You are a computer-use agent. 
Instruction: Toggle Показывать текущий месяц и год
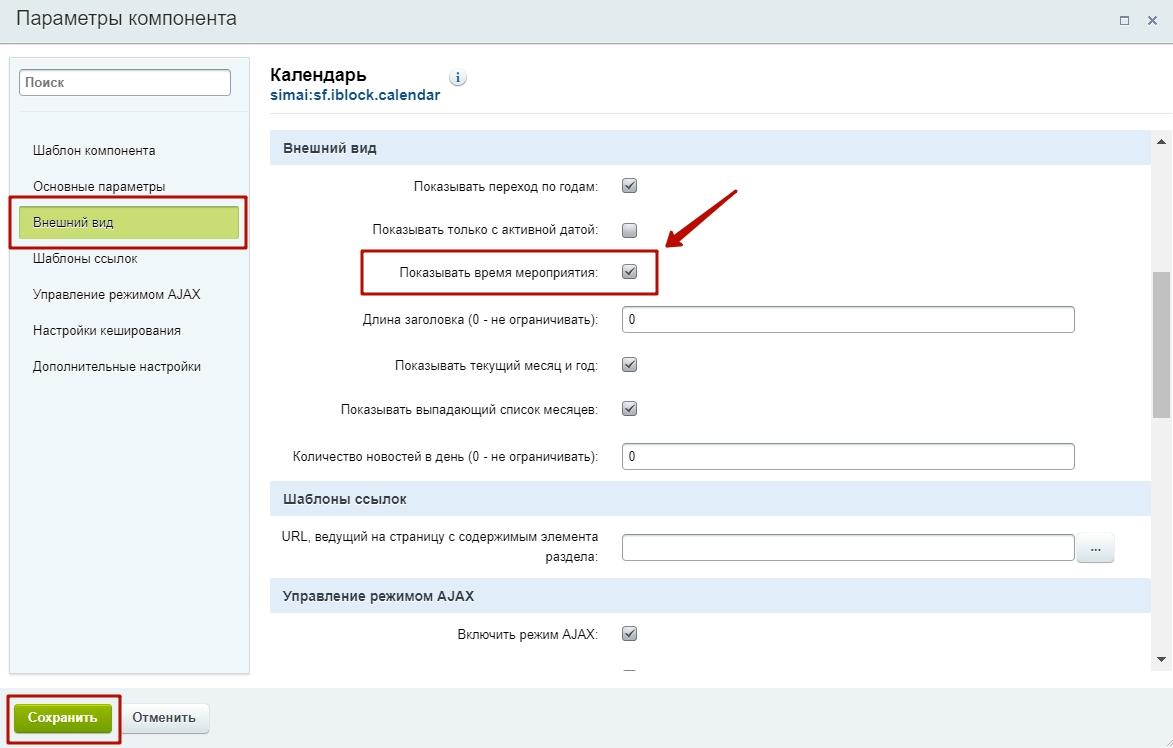pyautogui.click(x=630, y=365)
